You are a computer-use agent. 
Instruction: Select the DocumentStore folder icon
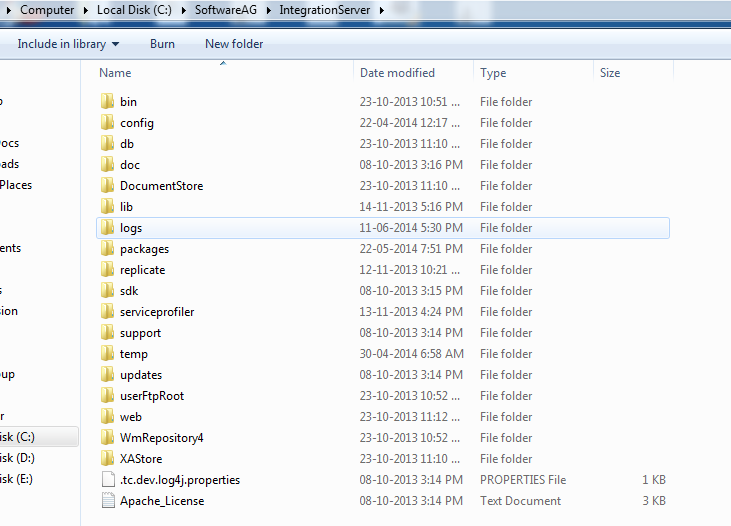click(x=107, y=185)
